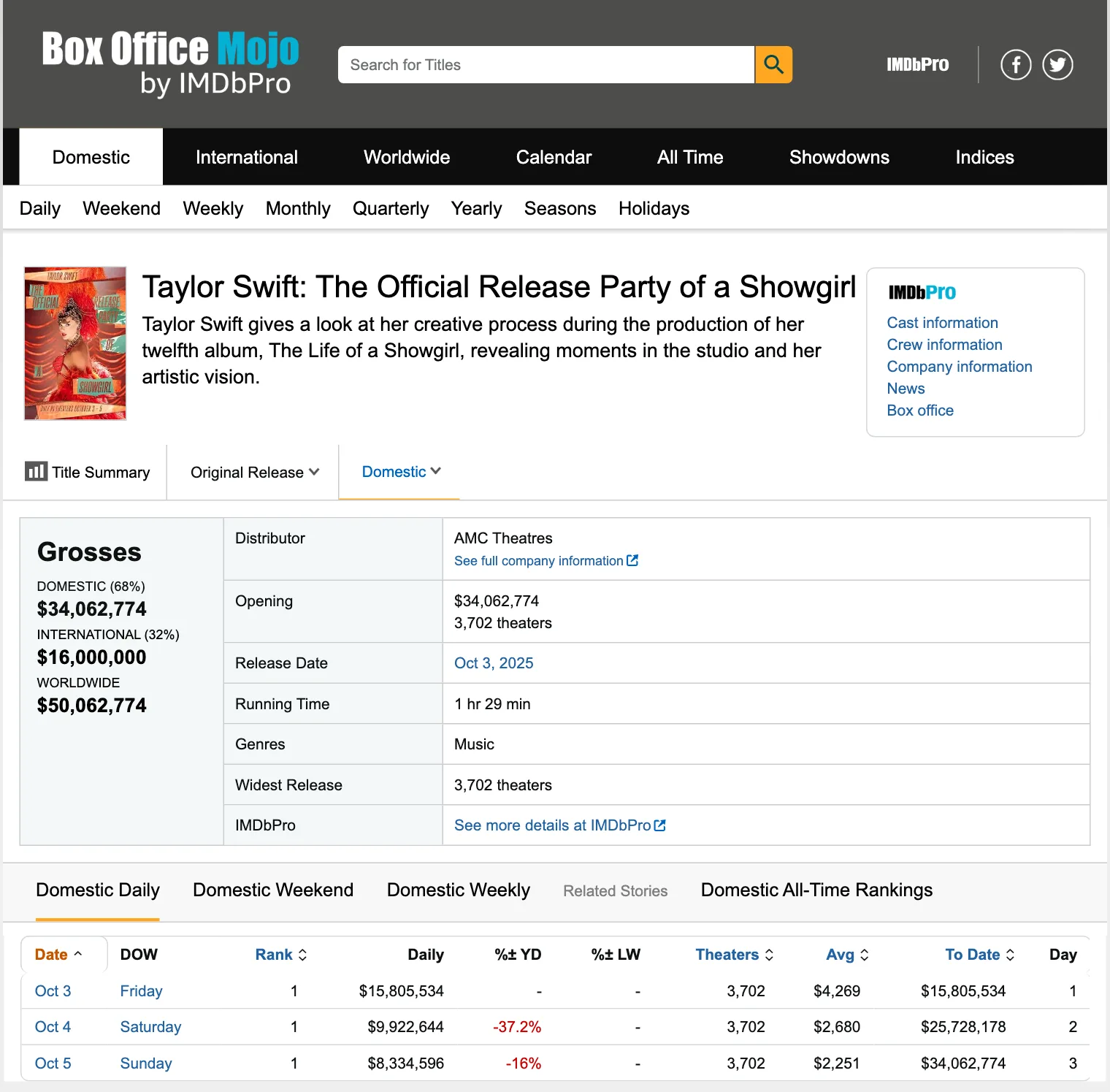Click See more details at IMDbPro
The height and width of the screenshot is (1092, 1110).
click(x=552, y=825)
